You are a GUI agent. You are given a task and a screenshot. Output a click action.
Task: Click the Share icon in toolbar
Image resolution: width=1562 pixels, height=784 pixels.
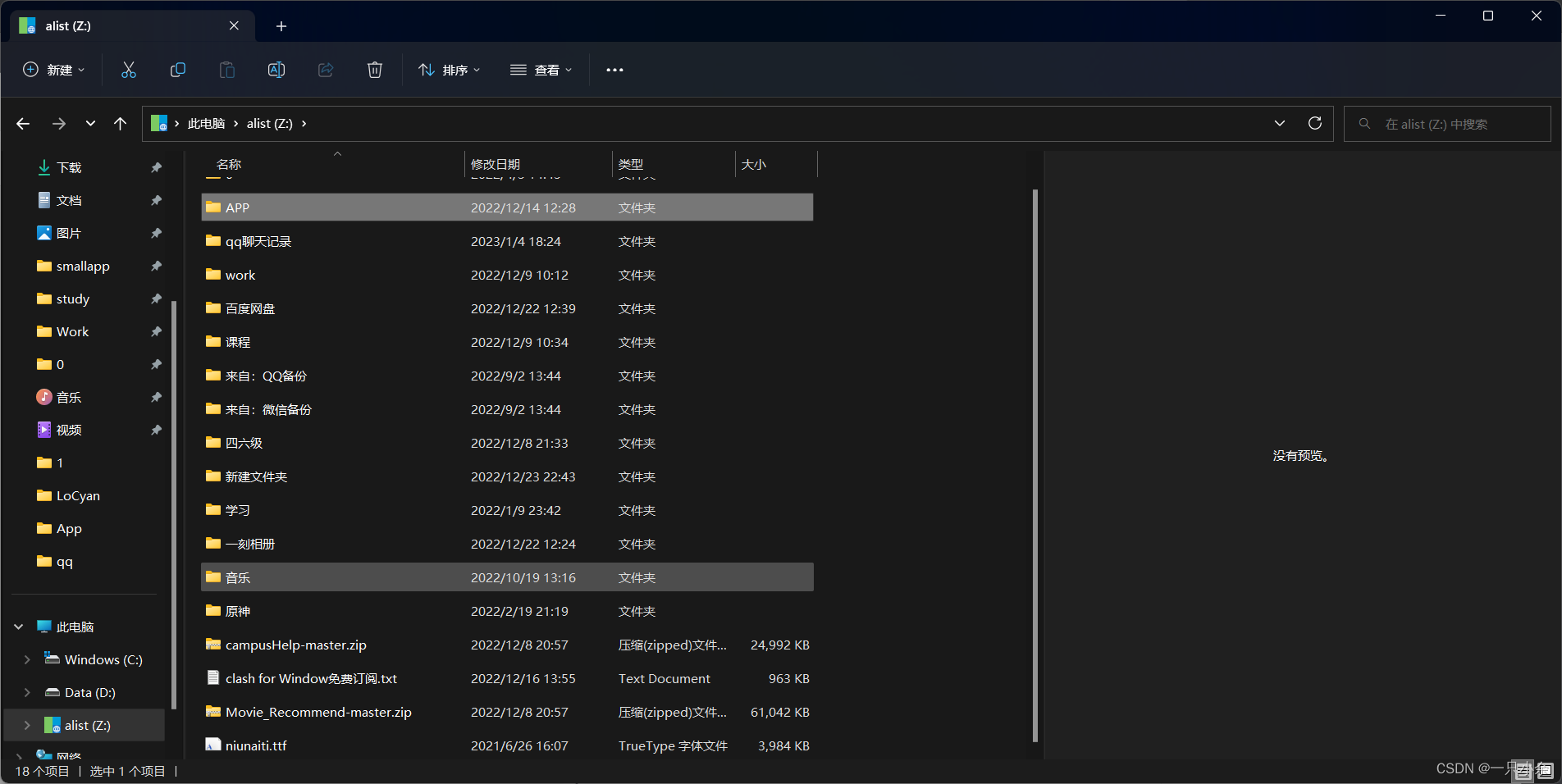coord(326,70)
